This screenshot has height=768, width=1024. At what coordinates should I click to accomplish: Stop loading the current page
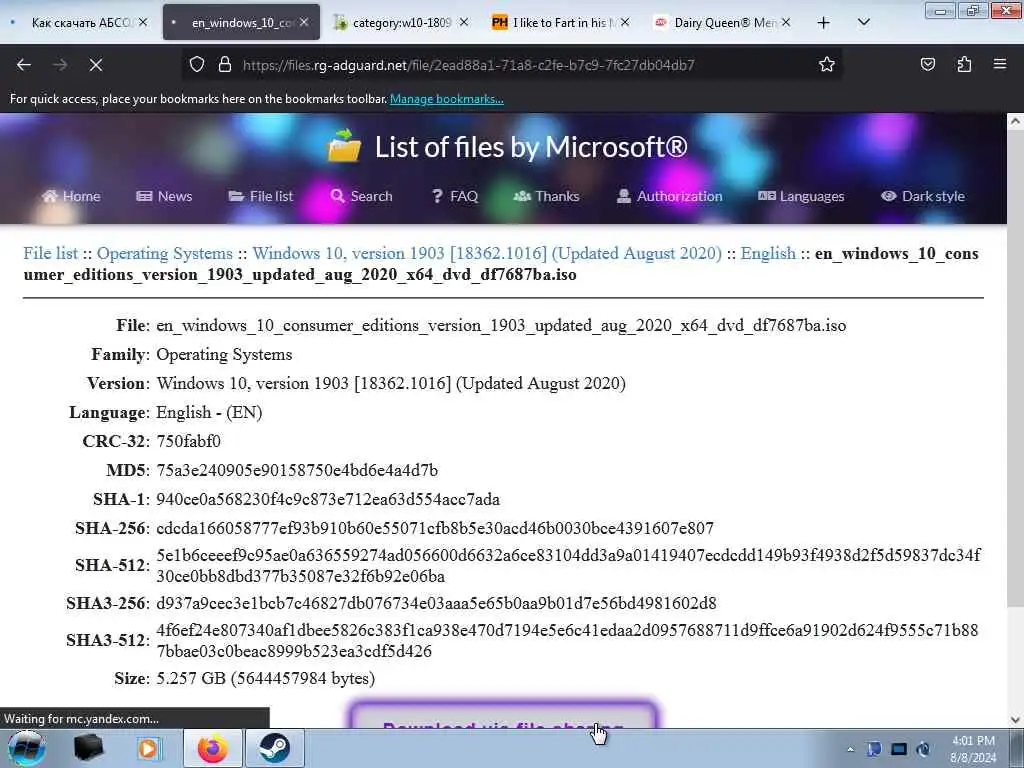coord(96,65)
